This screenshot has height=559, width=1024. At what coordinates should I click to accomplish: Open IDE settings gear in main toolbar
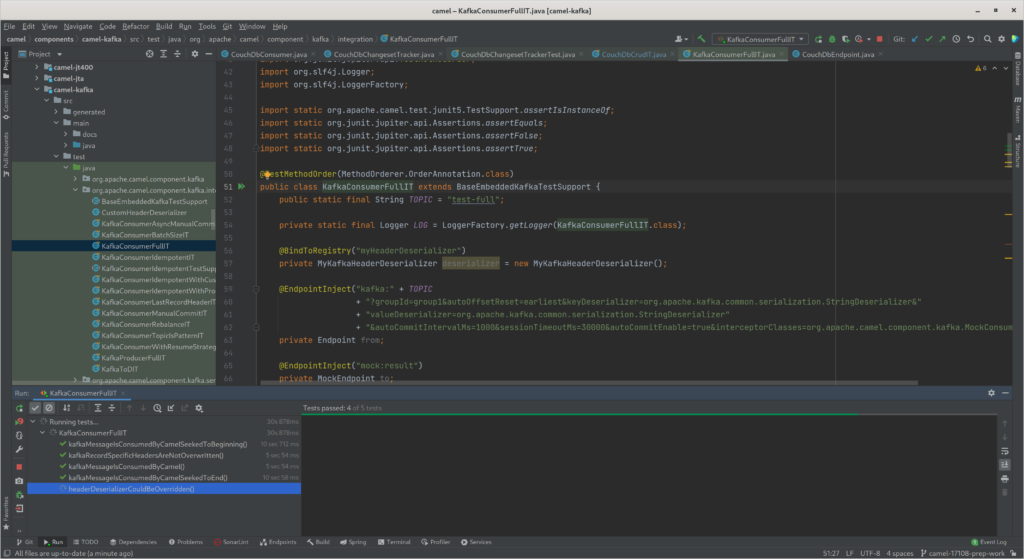coord(1001,39)
